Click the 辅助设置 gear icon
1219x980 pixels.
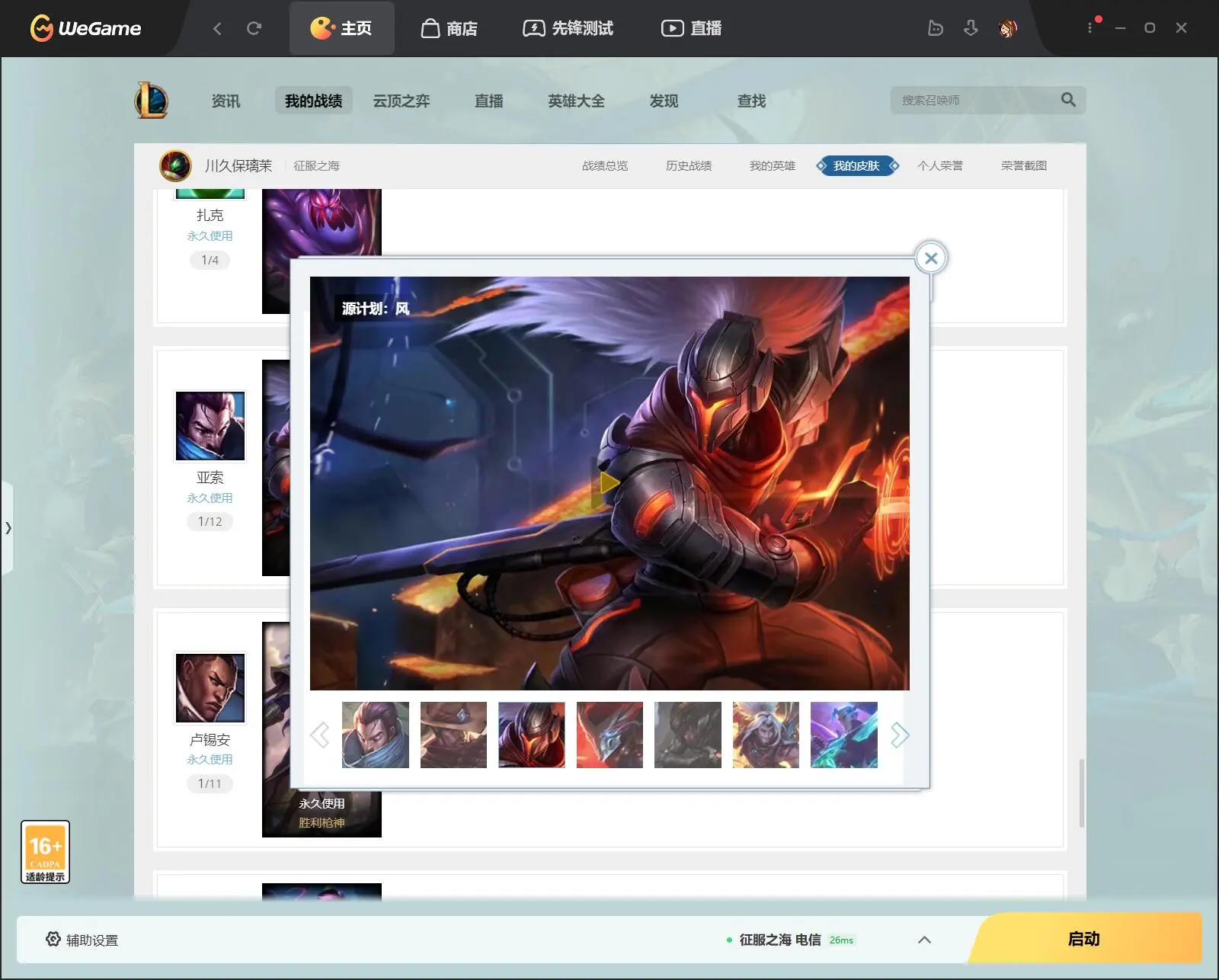pyautogui.click(x=53, y=939)
